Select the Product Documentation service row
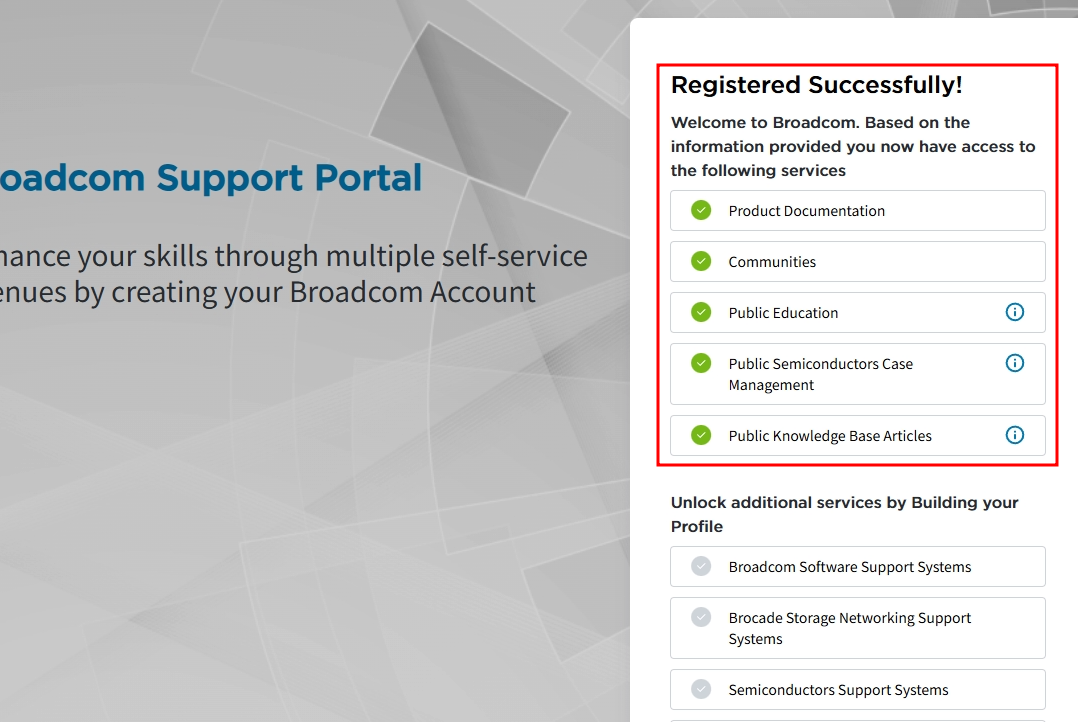Screen dimensions: 1078x722 point(858,210)
